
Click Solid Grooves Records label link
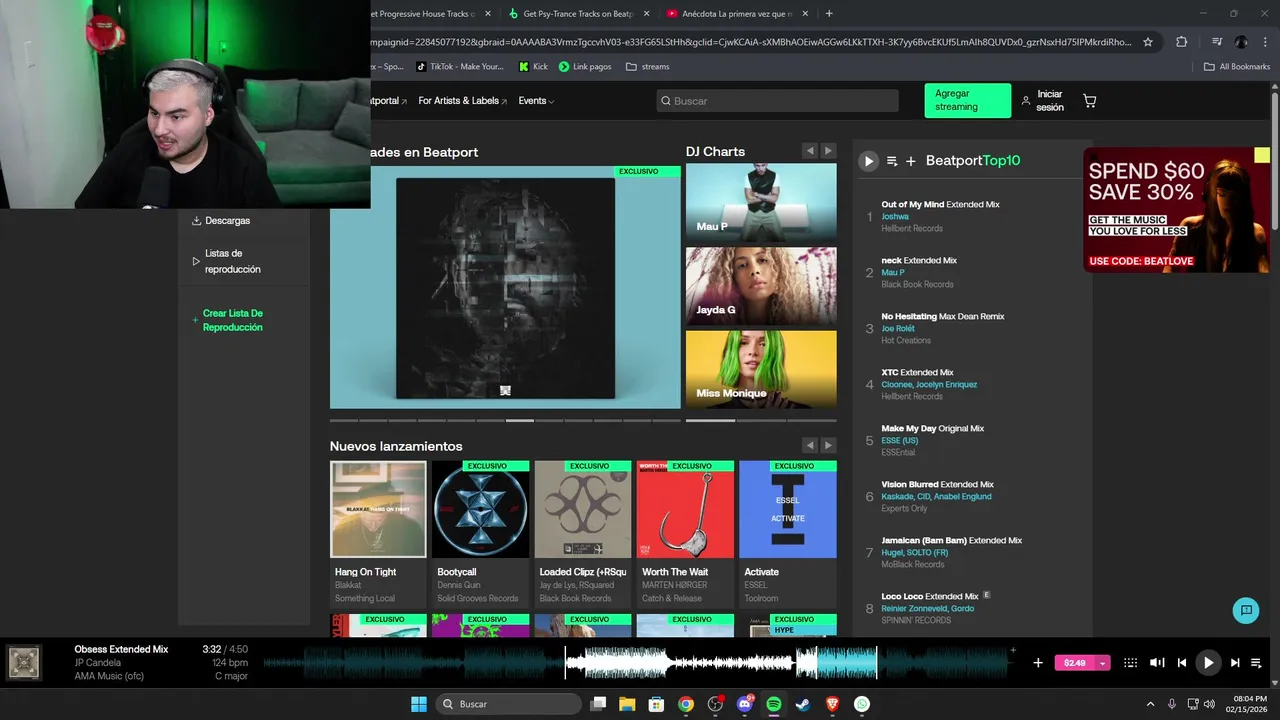coord(478,599)
